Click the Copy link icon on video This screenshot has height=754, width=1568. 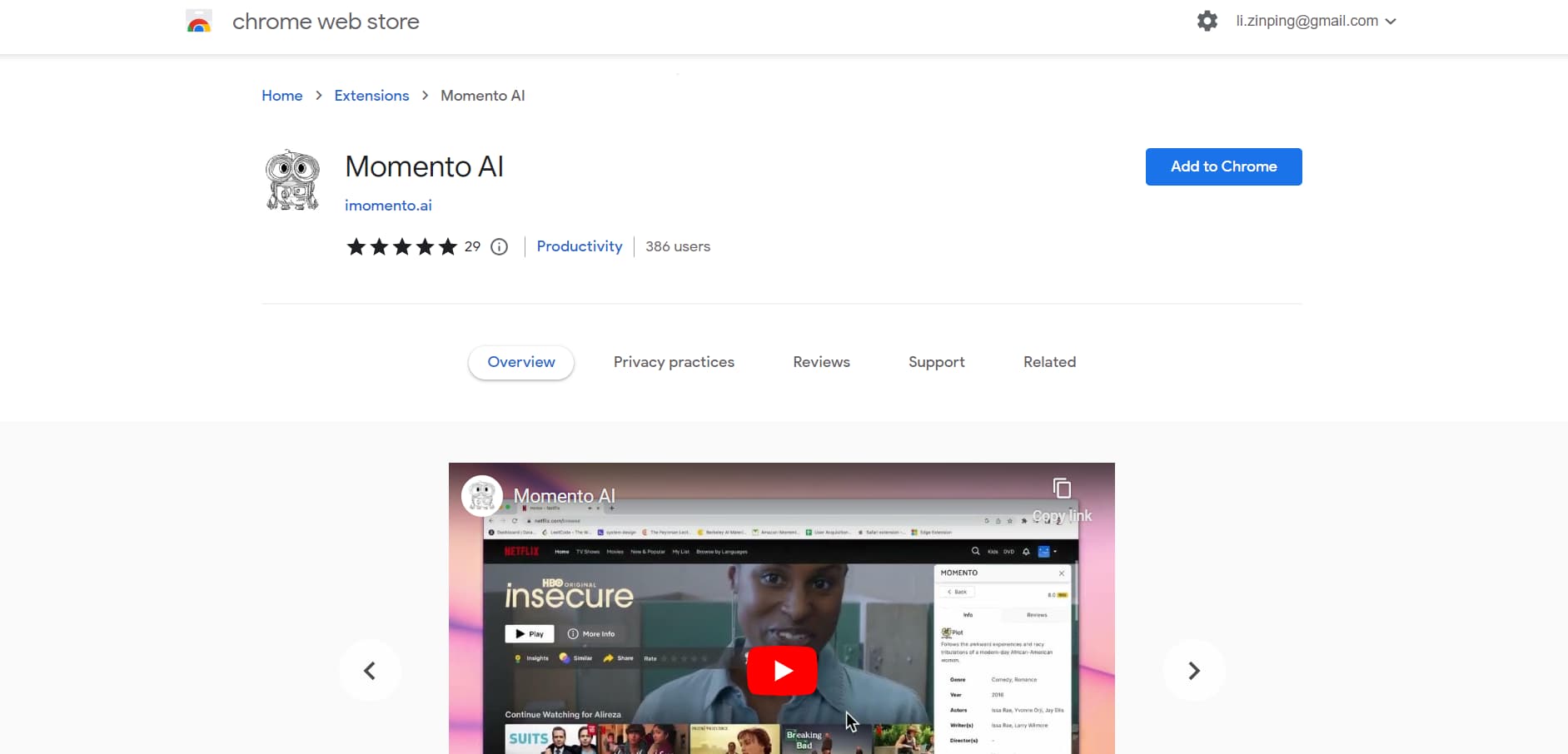pos(1061,489)
